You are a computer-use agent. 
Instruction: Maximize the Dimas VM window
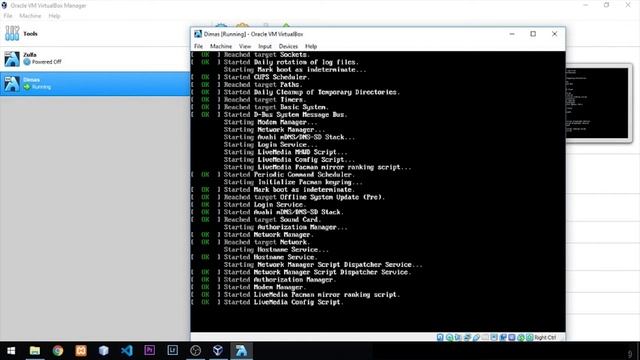[533, 34]
